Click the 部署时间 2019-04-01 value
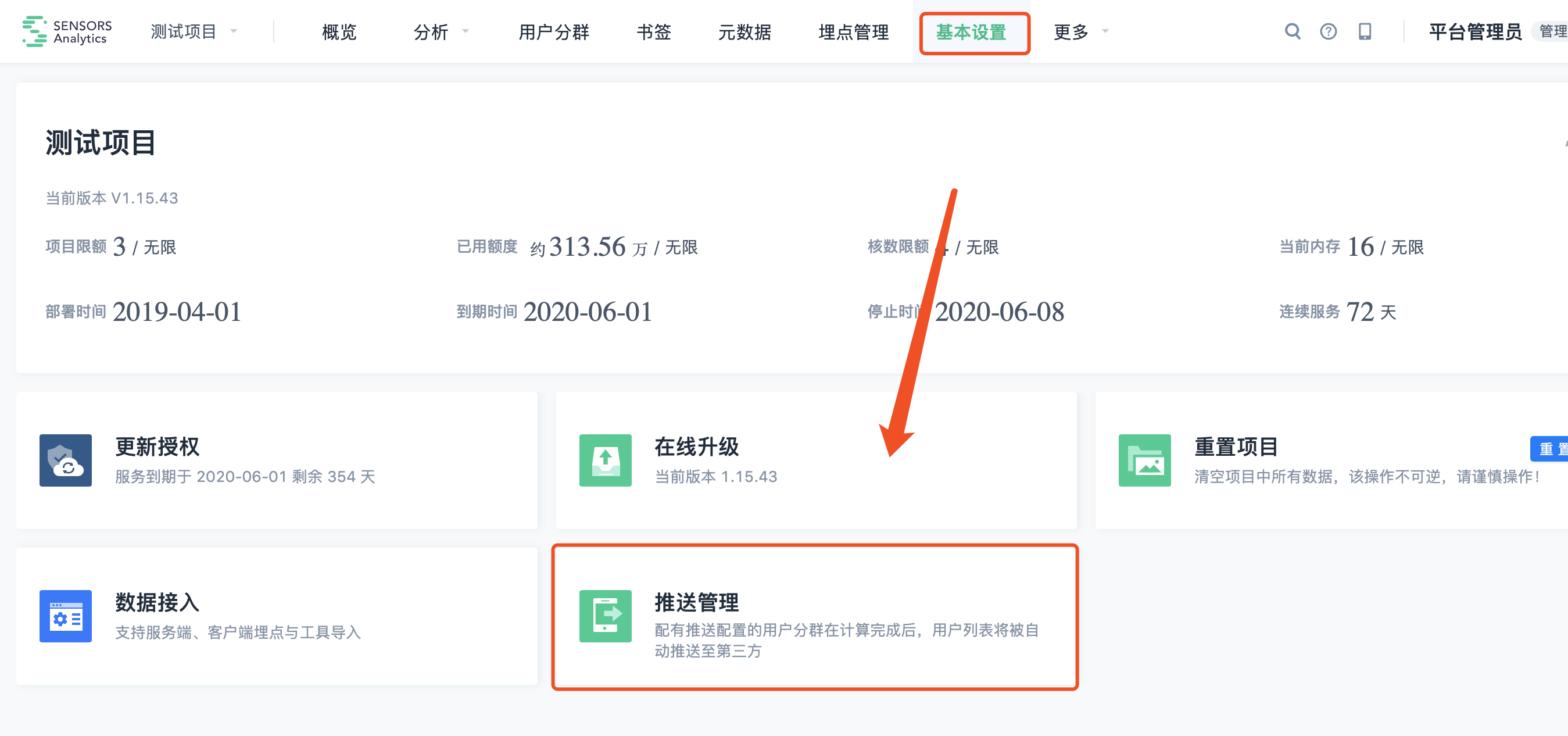Screen dimensions: 1568x736 pos(177,312)
